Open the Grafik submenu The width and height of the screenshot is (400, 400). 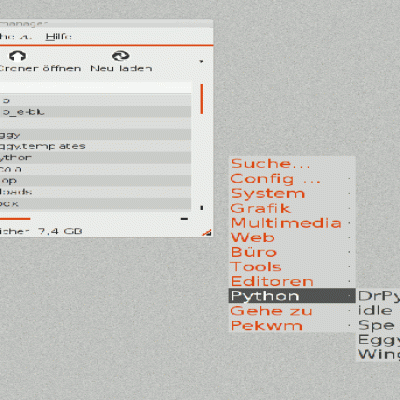[292, 208]
